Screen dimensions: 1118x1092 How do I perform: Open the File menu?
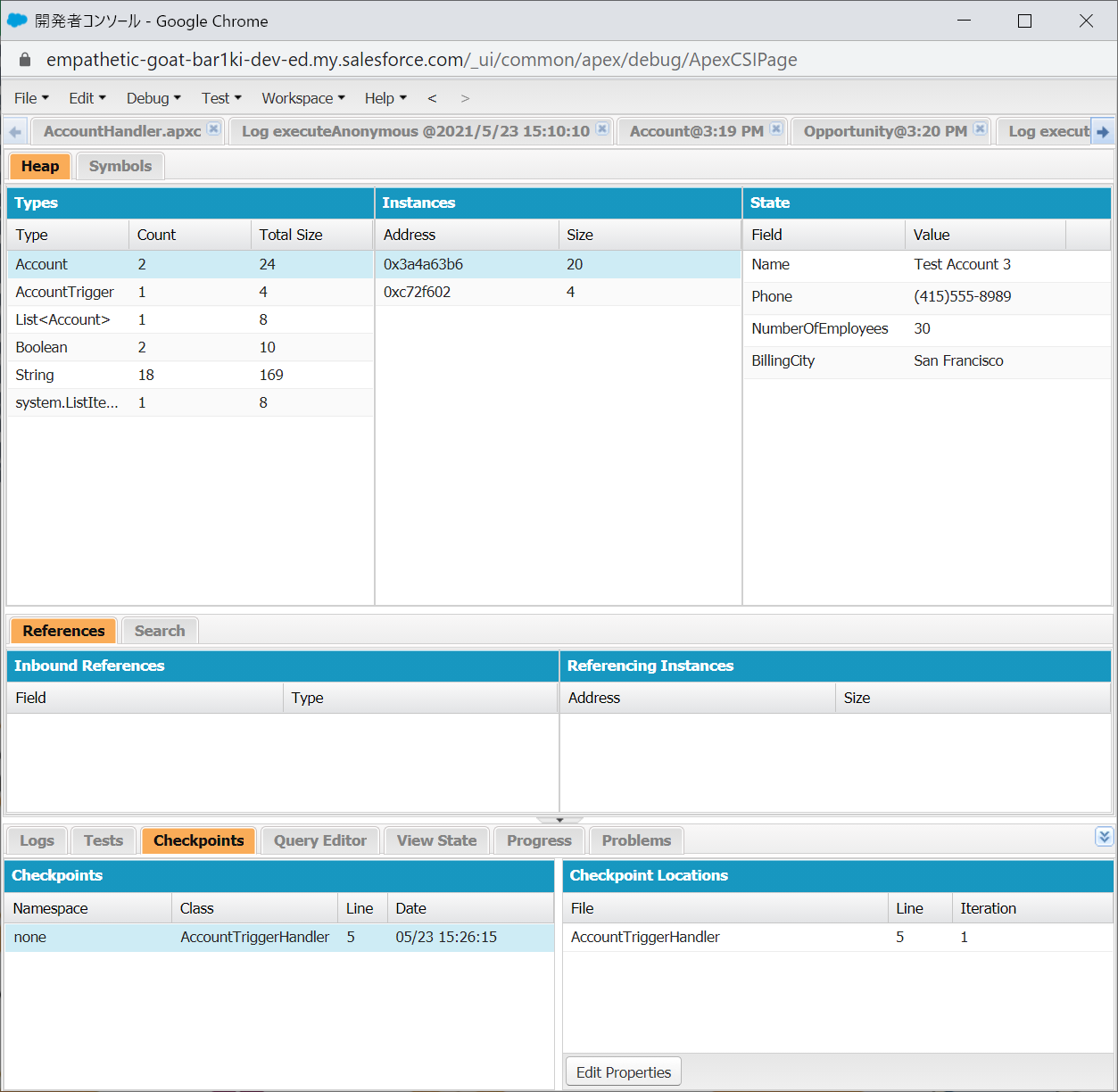click(x=31, y=98)
